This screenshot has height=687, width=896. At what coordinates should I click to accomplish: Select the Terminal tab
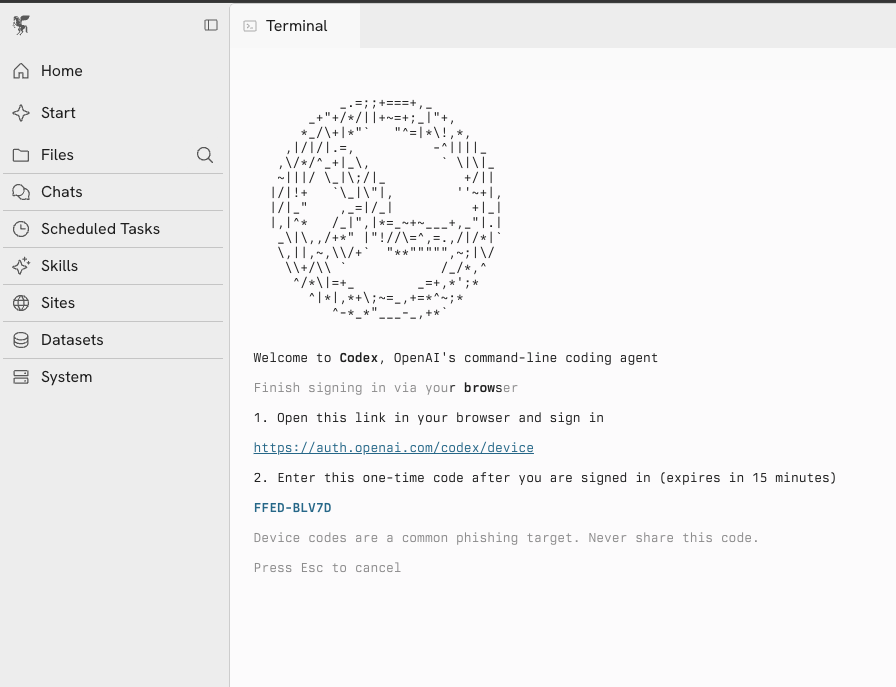click(x=295, y=26)
